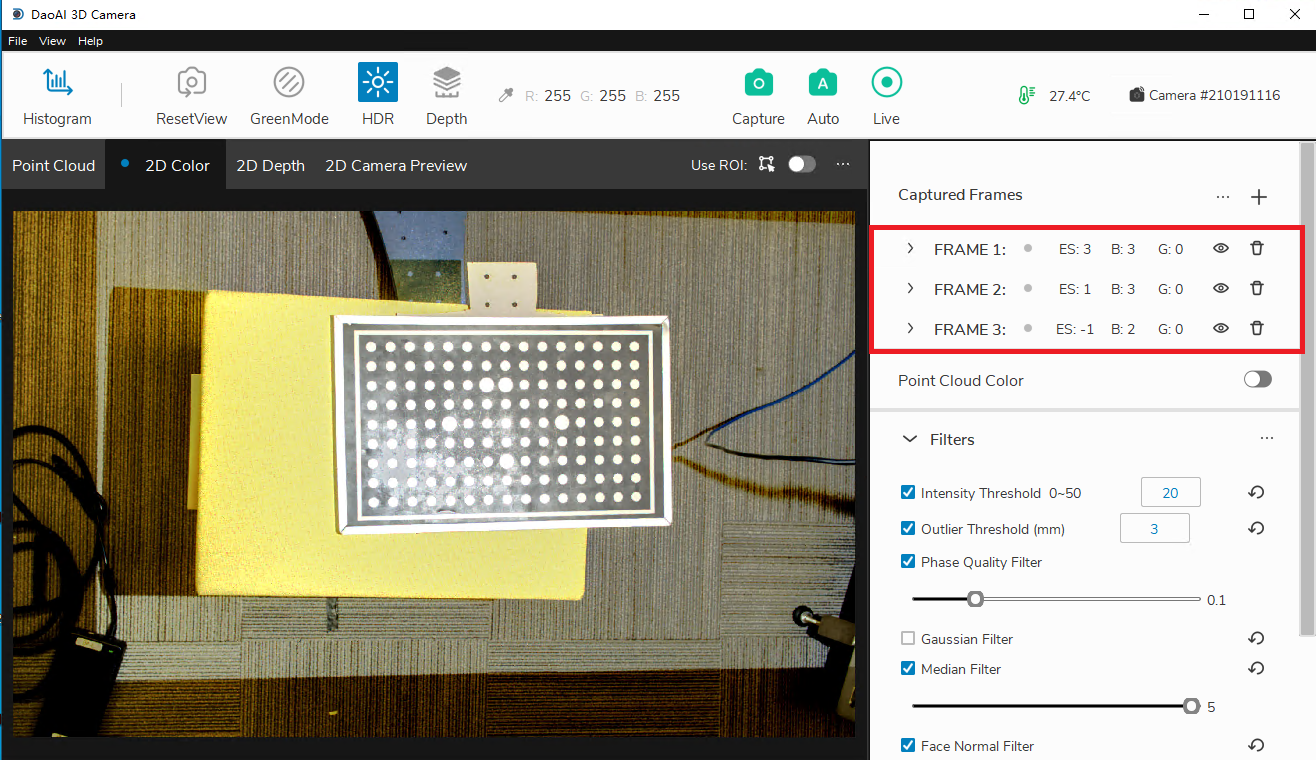The width and height of the screenshot is (1316, 760).
Task: Expand FRAME 1 details
Action: click(910, 249)
